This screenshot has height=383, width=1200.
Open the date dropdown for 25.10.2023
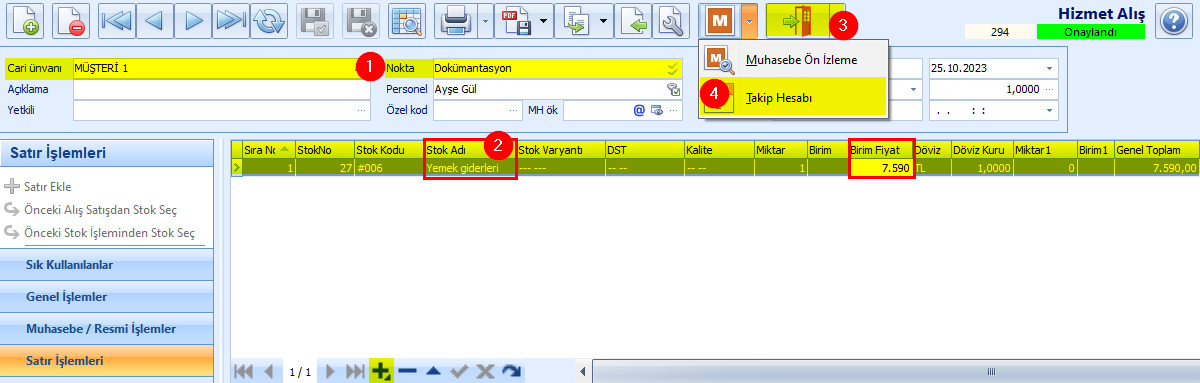tap(1049, 68)
